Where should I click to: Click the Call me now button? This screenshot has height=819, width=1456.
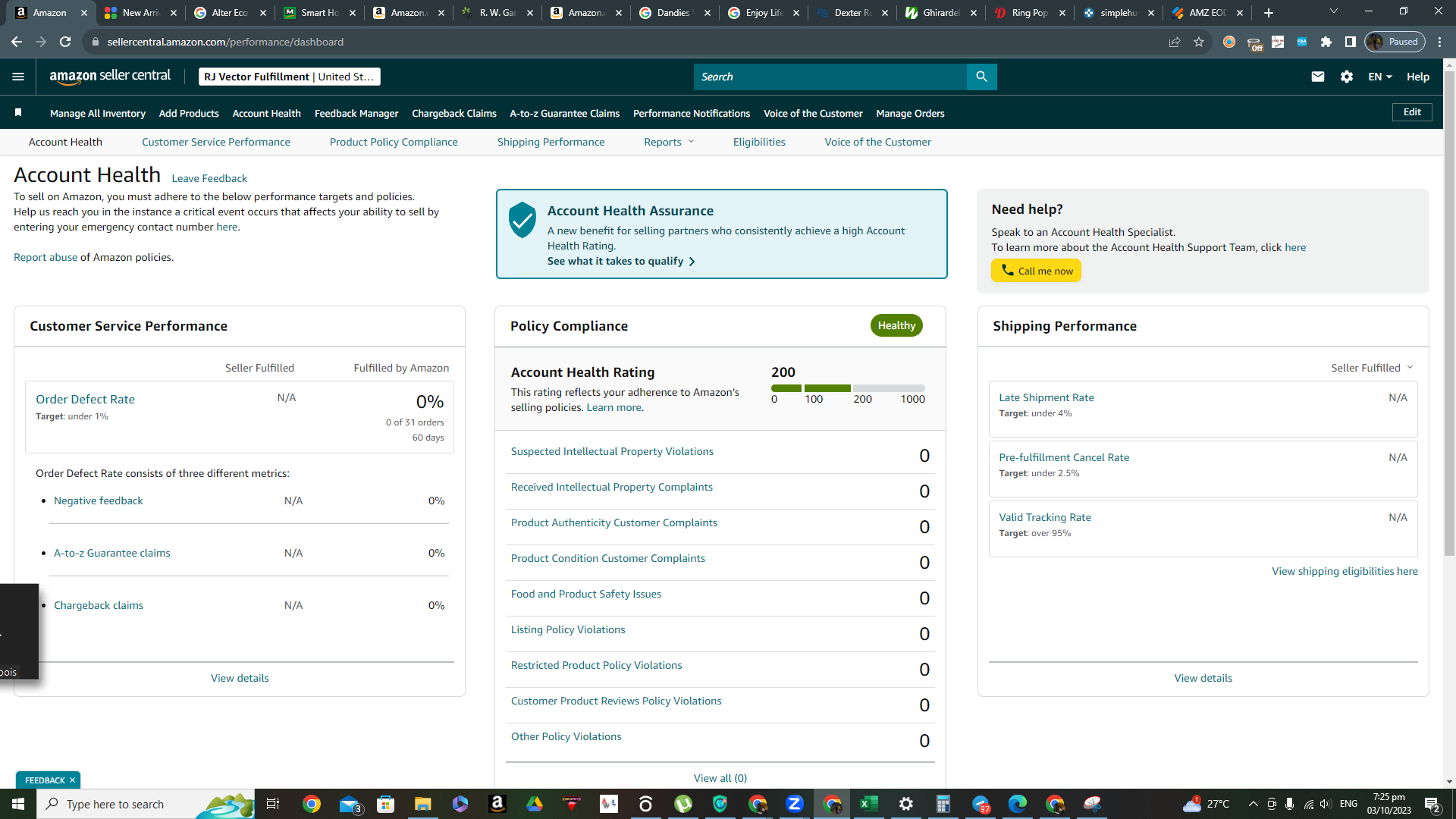(x=1036, y=271)
